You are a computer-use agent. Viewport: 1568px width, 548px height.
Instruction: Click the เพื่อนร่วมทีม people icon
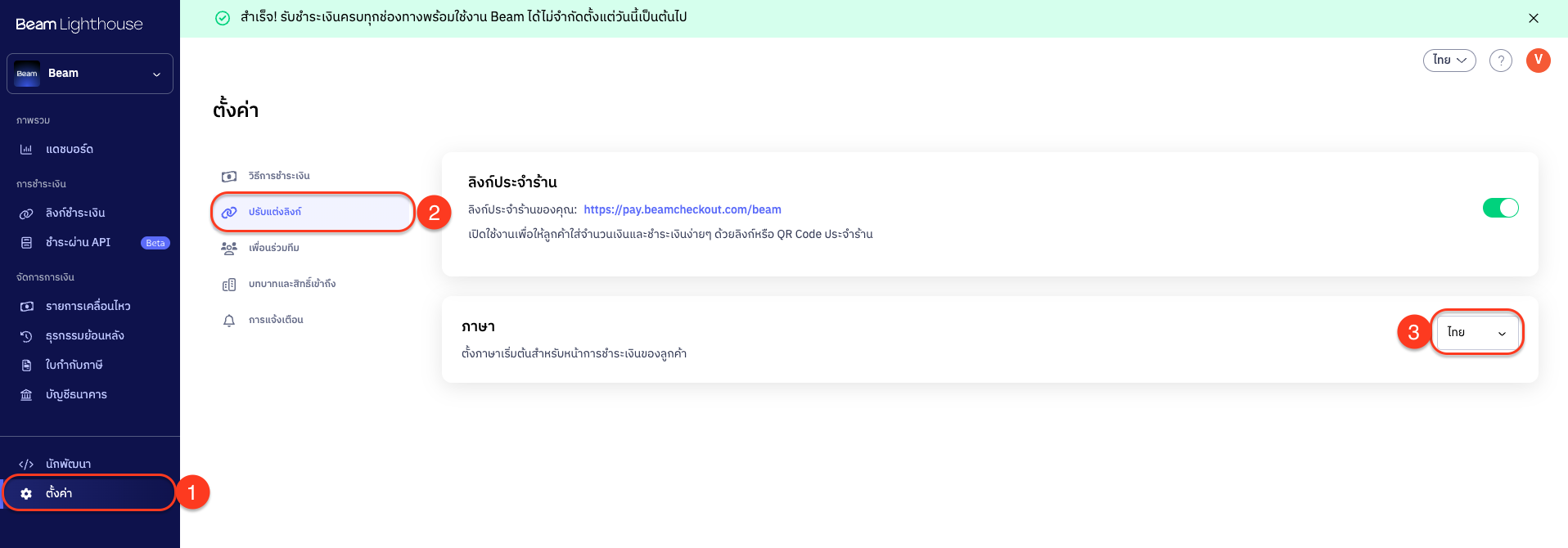(x=229, y=249)
